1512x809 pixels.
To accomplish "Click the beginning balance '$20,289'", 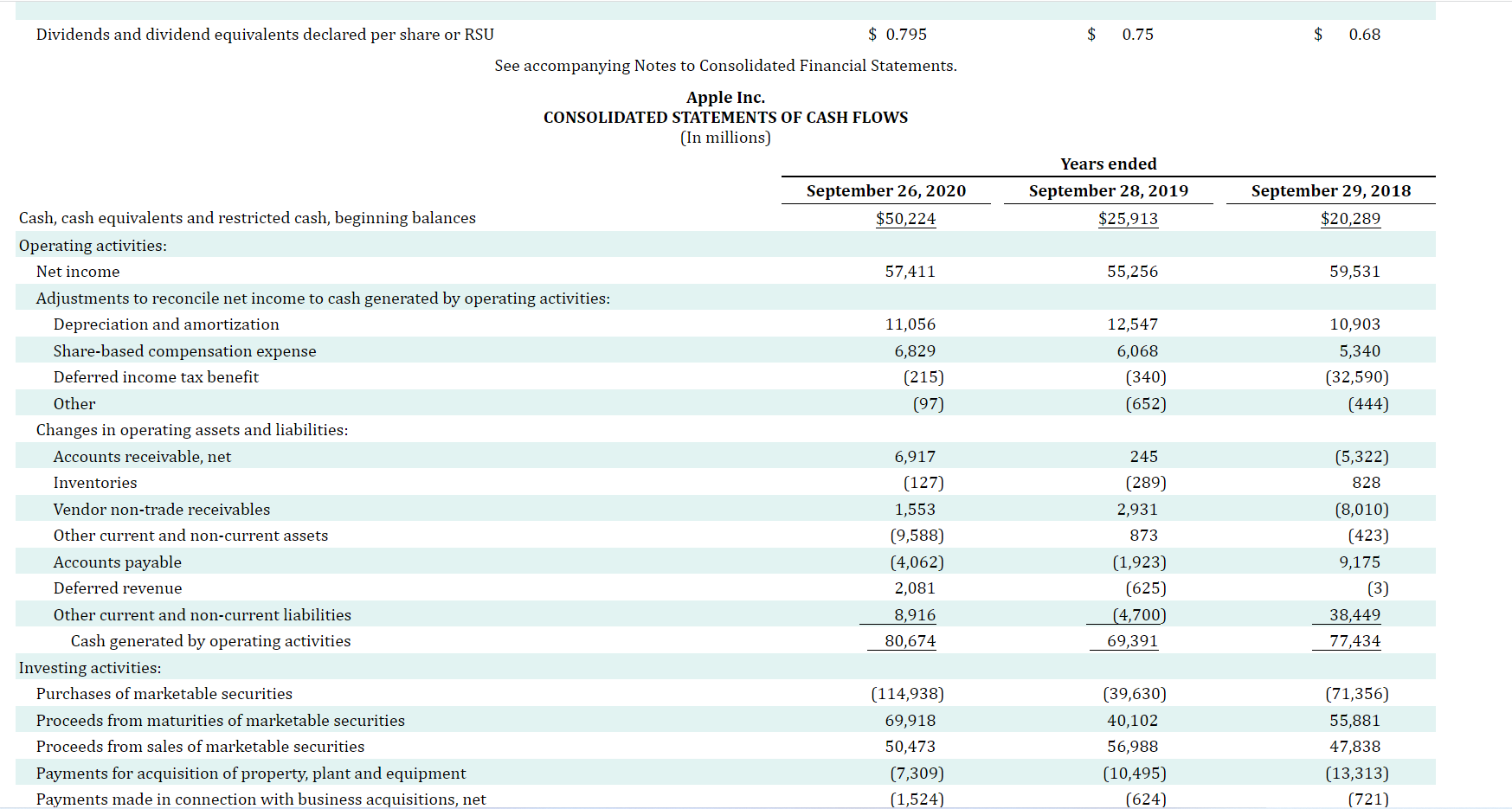I will point(1350,219).
